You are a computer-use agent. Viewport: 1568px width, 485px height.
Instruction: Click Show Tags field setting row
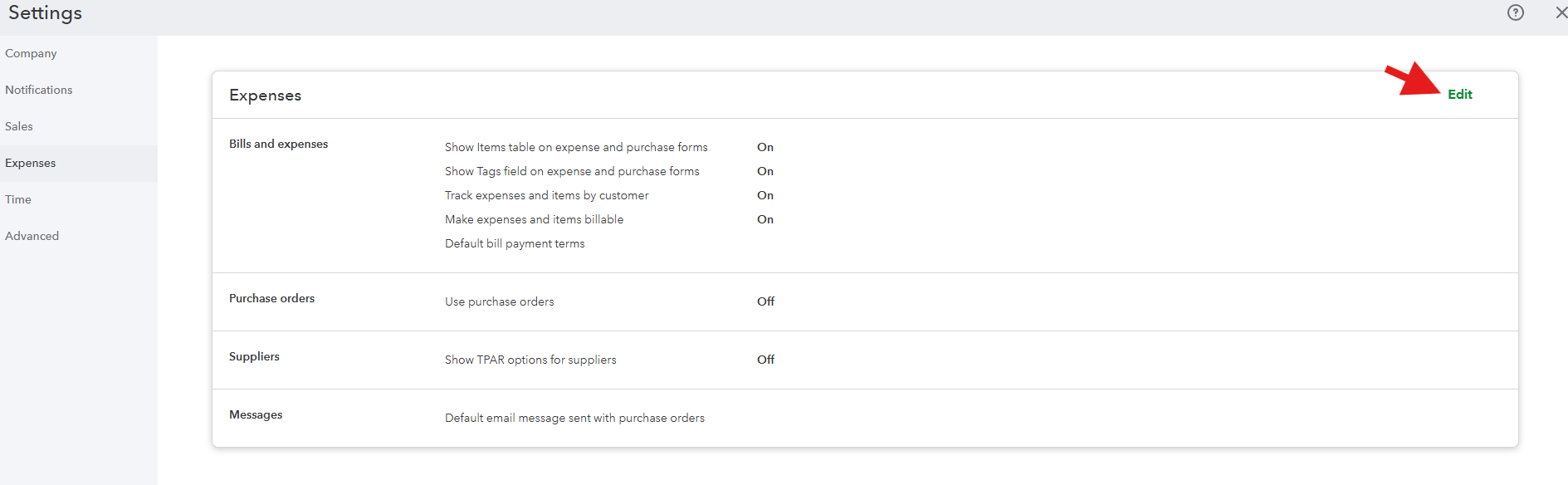[x=572, y=171]
